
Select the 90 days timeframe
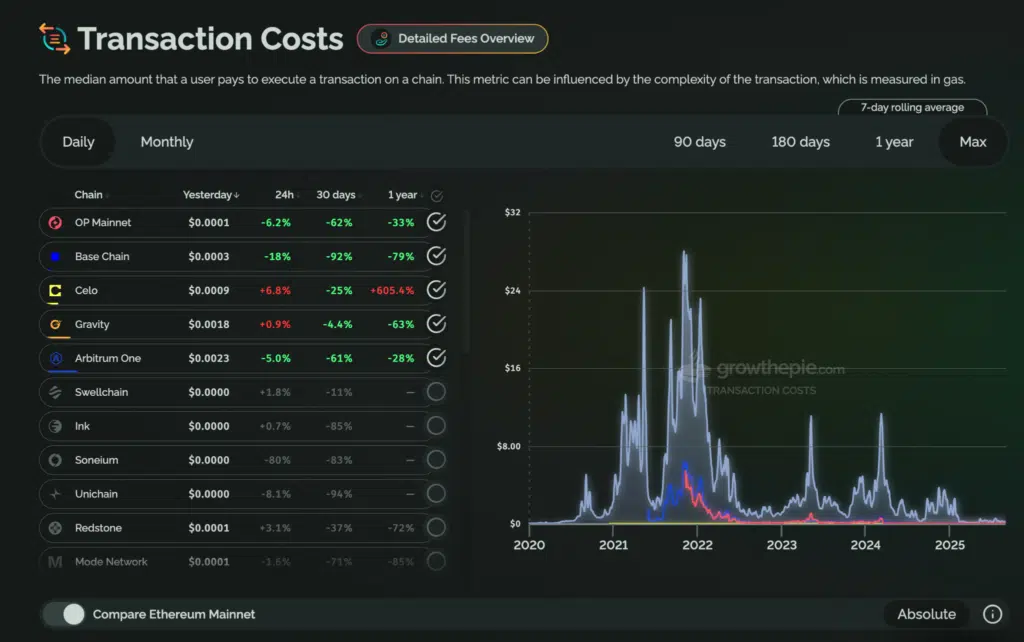[x=699, y=142]
